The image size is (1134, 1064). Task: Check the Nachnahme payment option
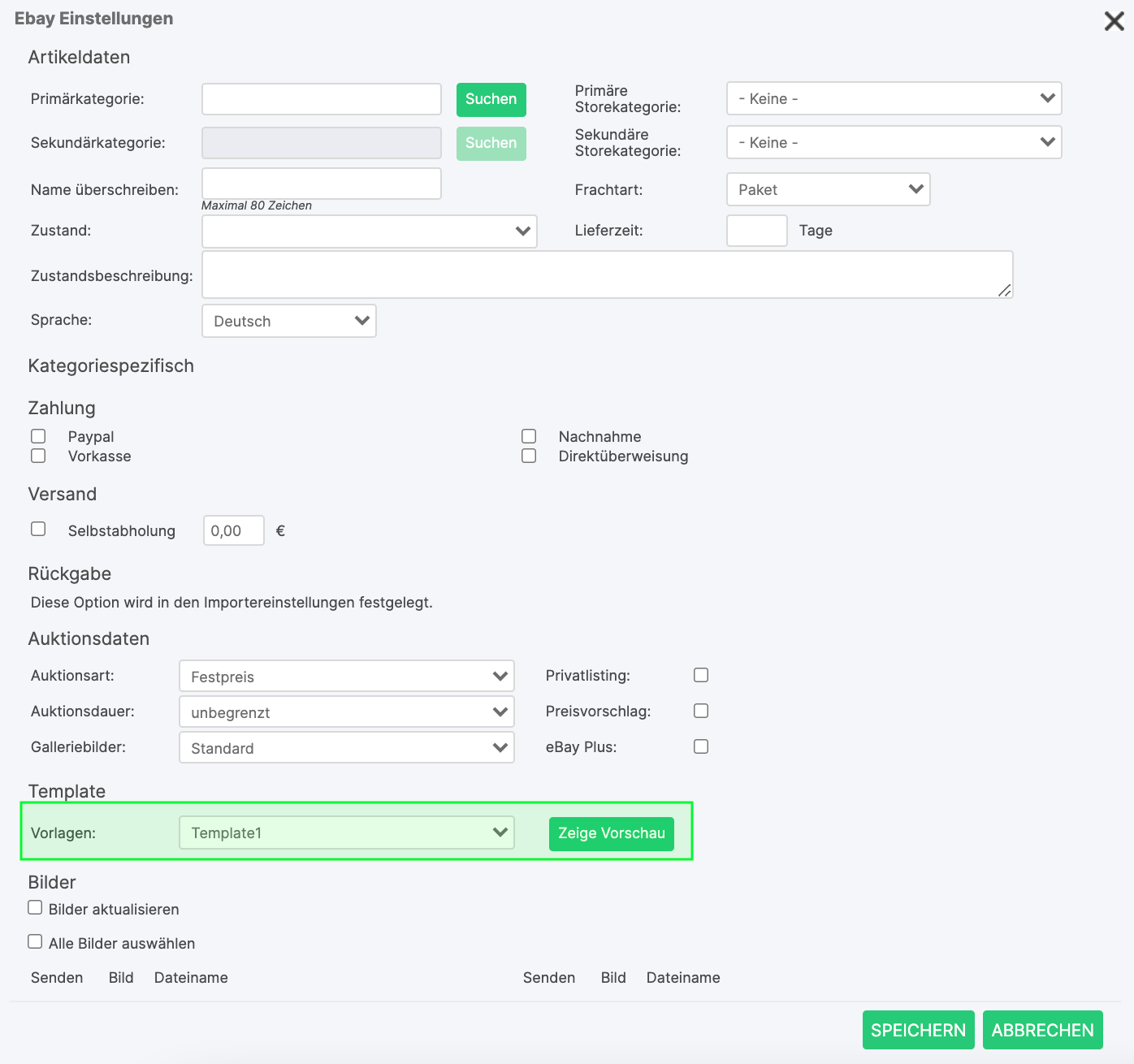529,436
